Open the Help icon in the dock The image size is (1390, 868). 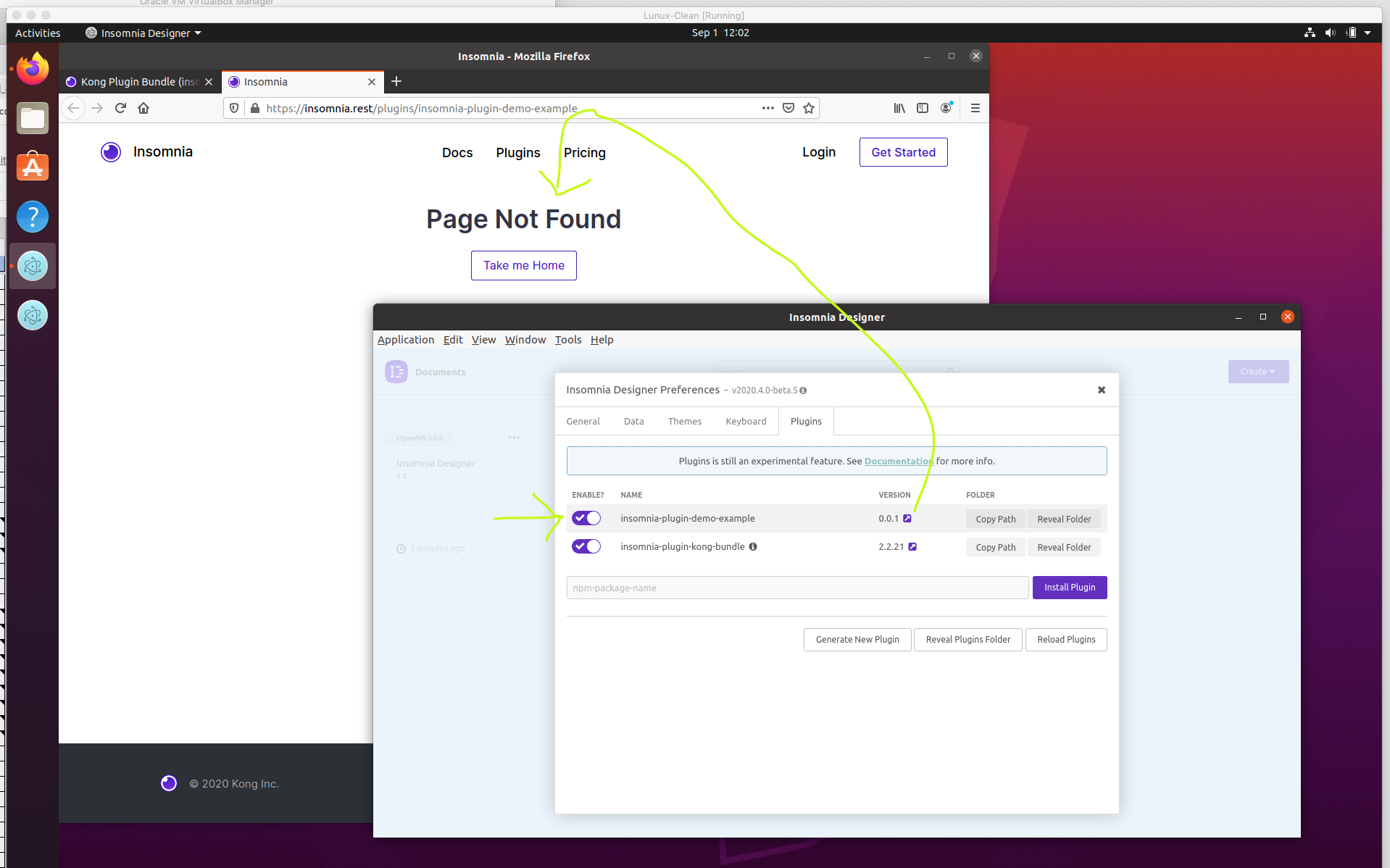click(x=33, y=217)
